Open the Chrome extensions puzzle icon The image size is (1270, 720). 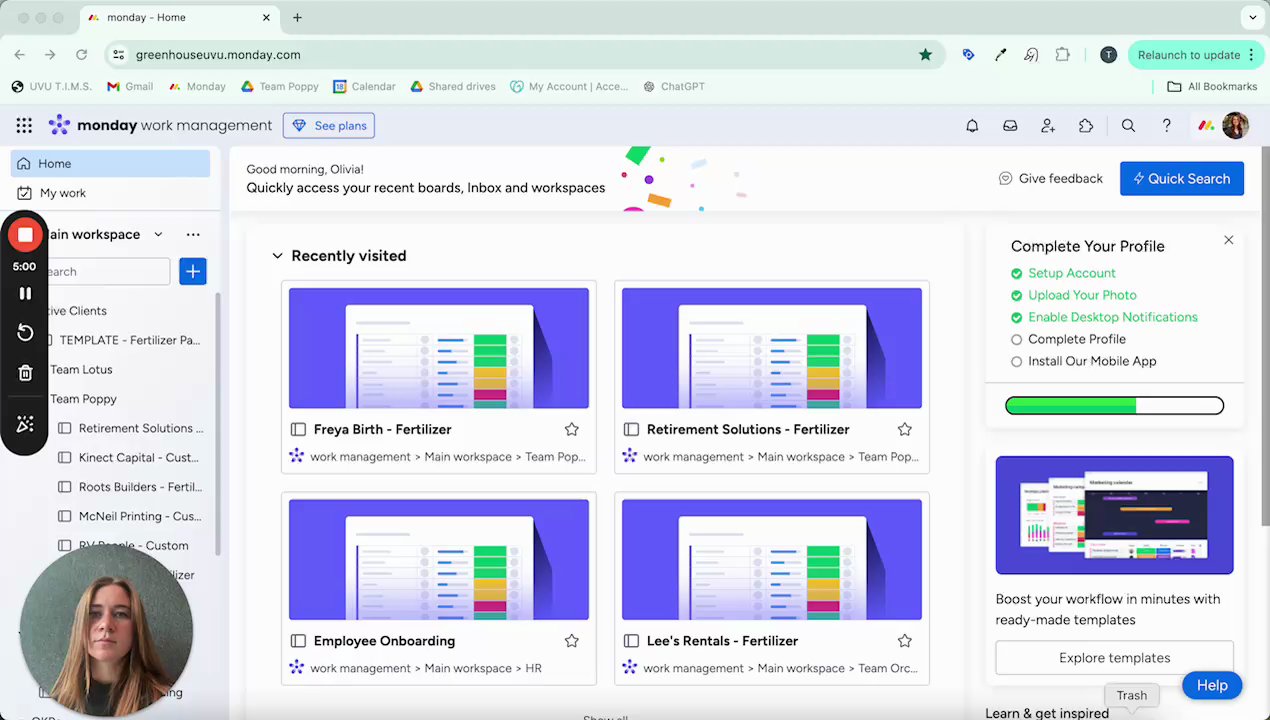tap(1063, 55)
